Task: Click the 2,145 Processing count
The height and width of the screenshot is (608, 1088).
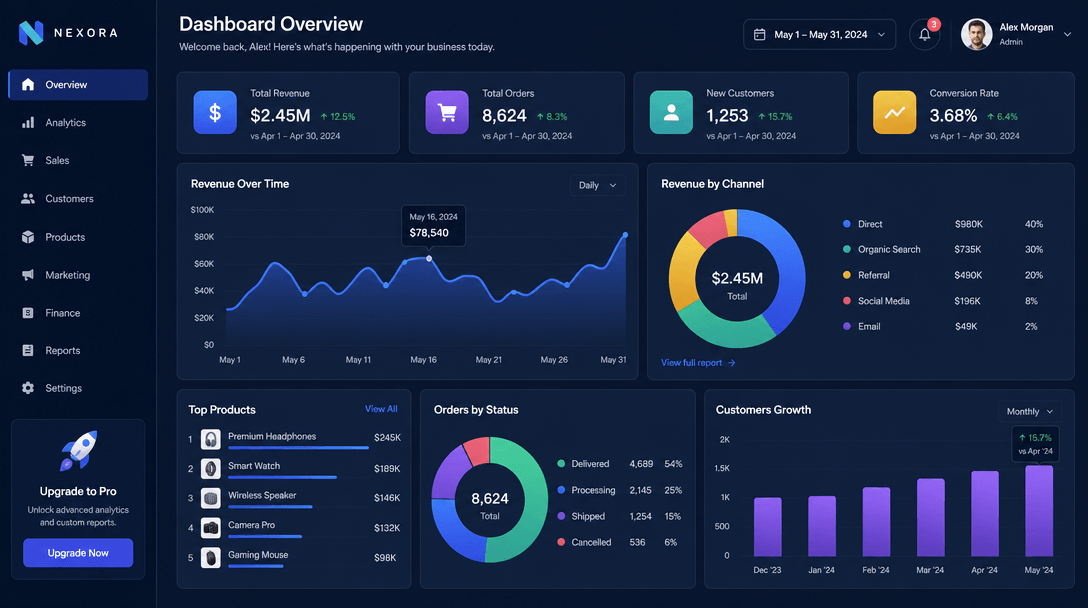Action: click(x=640, y=490)
